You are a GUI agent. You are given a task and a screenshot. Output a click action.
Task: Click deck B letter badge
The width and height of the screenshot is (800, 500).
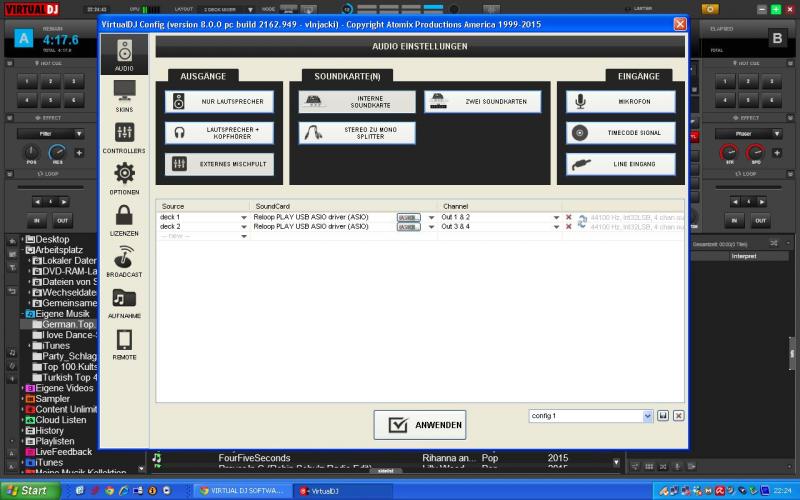(x=777, y=38)
